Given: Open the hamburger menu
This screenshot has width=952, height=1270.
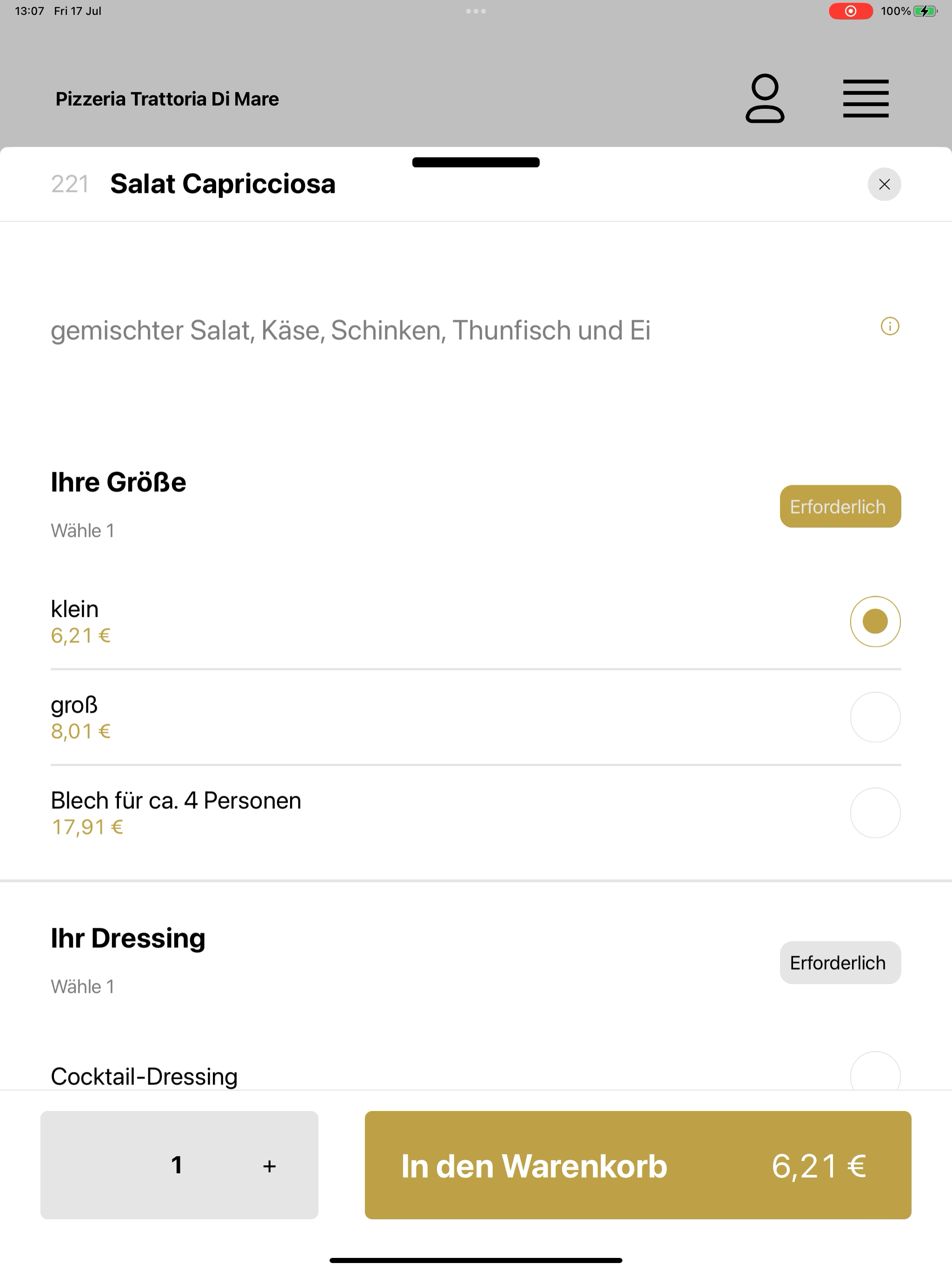Looking at the screenshot, I should [x=865, y=99].
